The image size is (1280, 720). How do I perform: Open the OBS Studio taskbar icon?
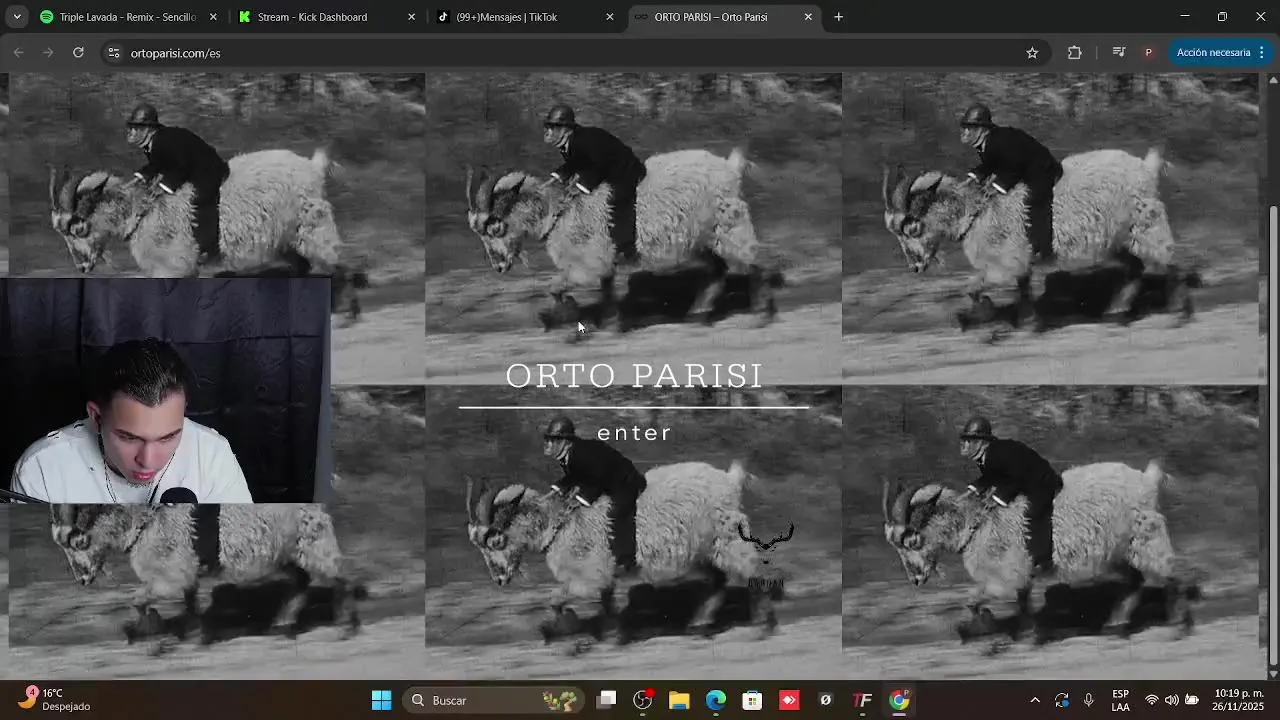click(643, 700)
